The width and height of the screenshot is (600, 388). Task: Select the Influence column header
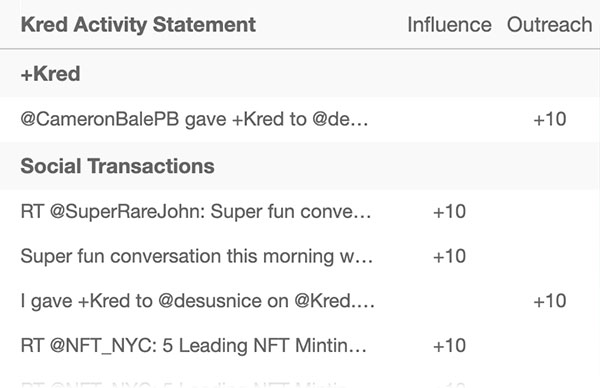coord(449,25)
